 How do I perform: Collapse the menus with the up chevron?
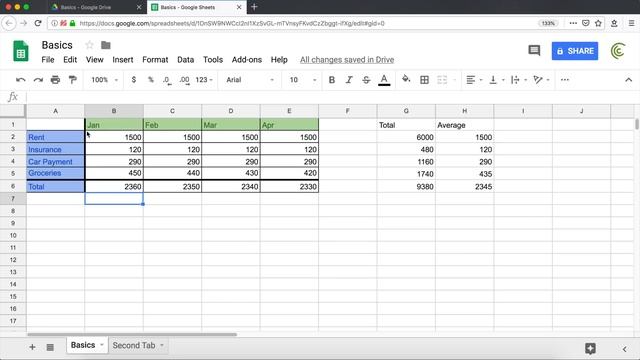point(629,80)
